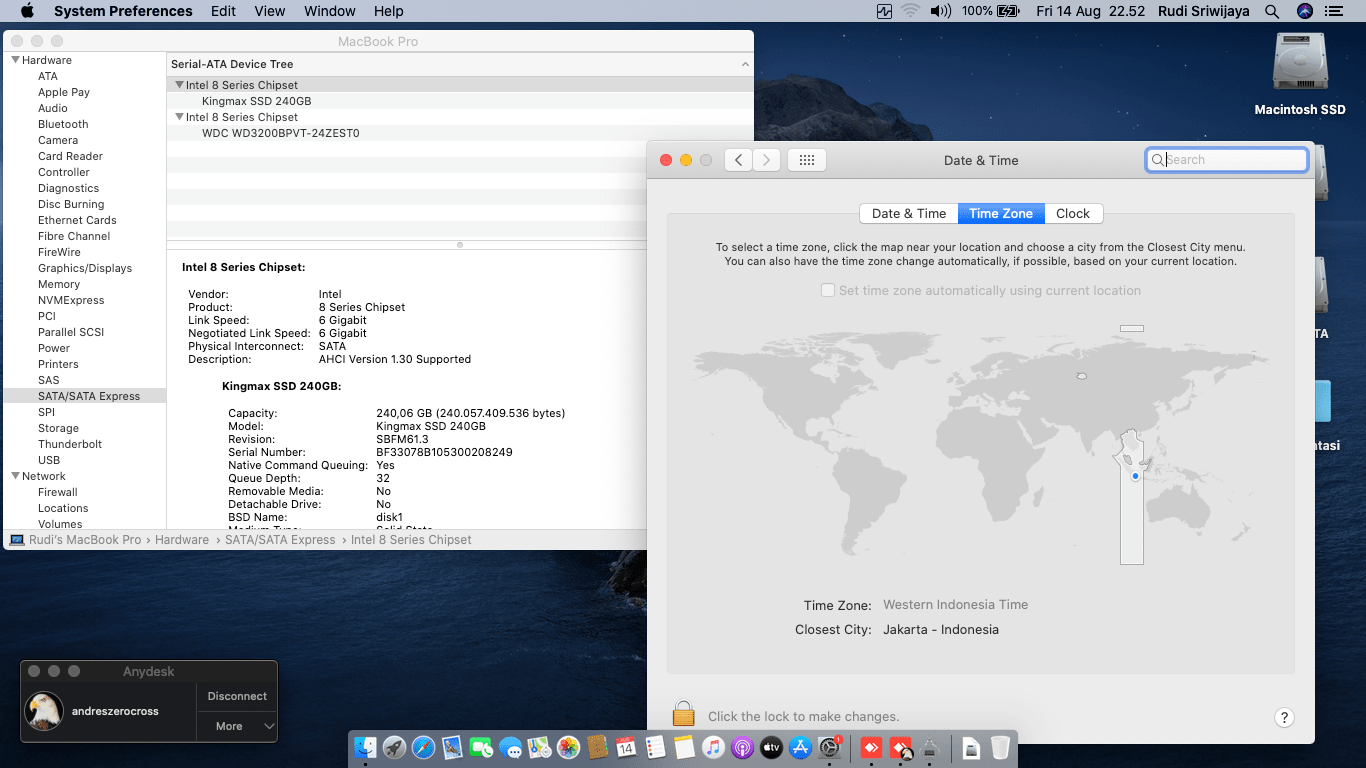Screen dimensions: 1366x768
Task: Go forward in System Preferences
Action: pos(766,160)
